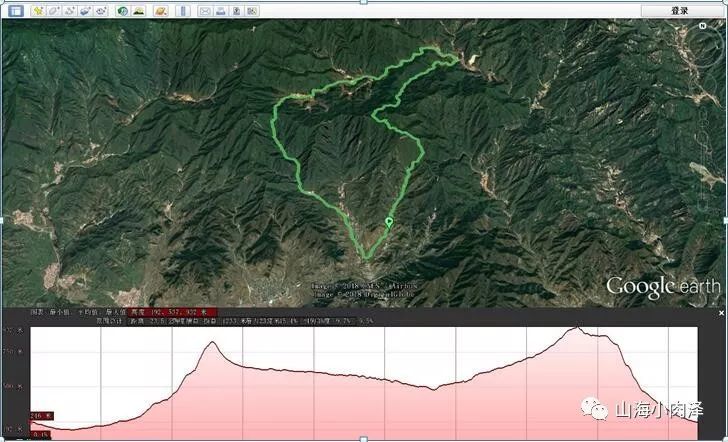
Task: Click the email envelope icon
Action: click(205, 11)
